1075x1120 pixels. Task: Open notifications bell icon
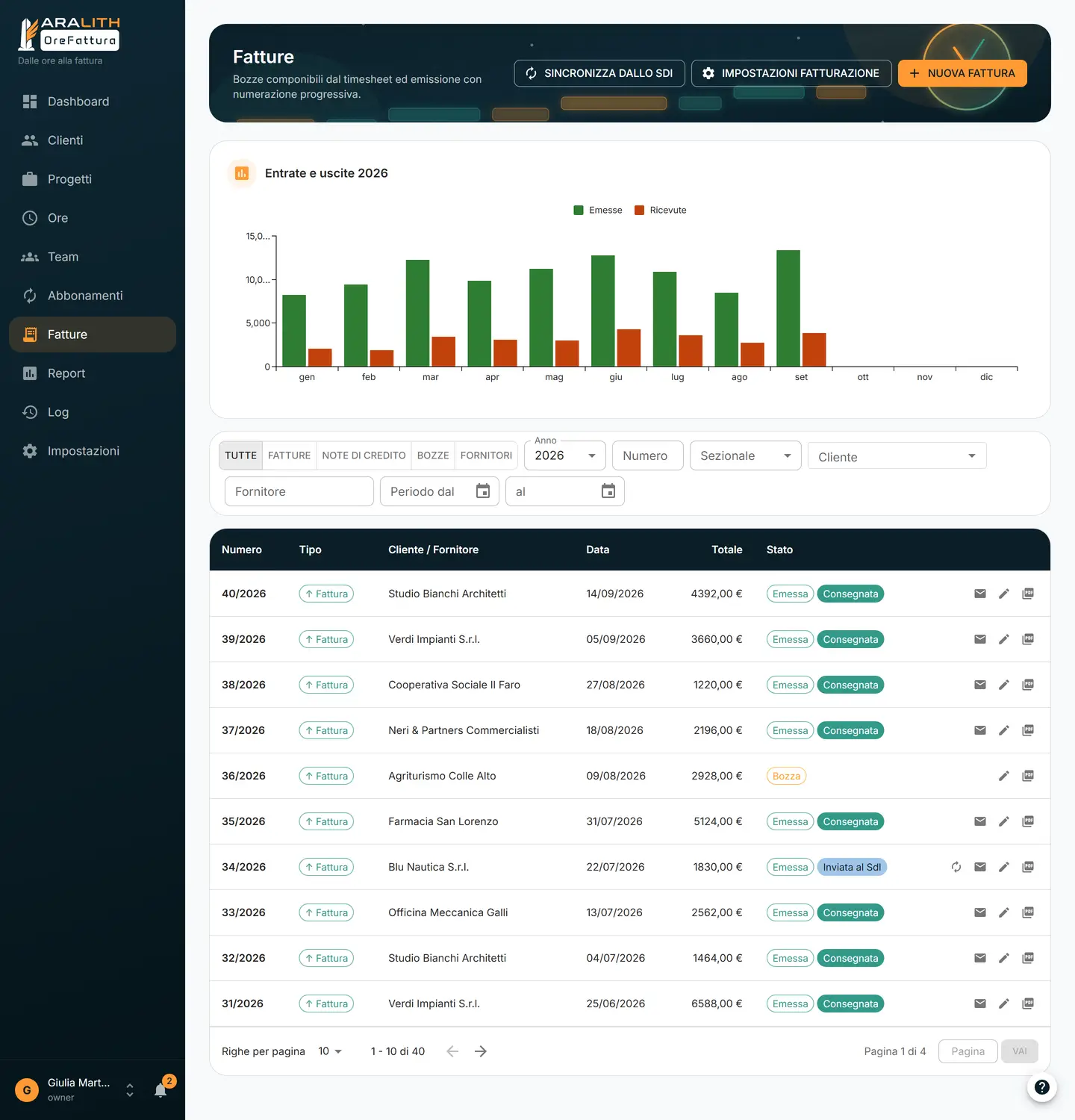click(x=161, y=1090)
